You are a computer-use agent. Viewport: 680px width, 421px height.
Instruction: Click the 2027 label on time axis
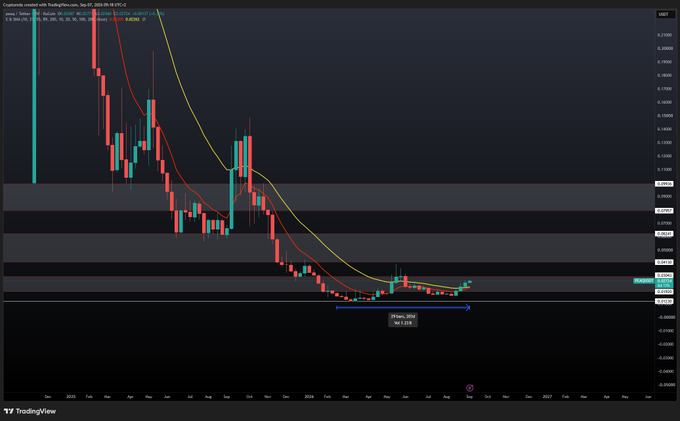[x=547, y=397]
